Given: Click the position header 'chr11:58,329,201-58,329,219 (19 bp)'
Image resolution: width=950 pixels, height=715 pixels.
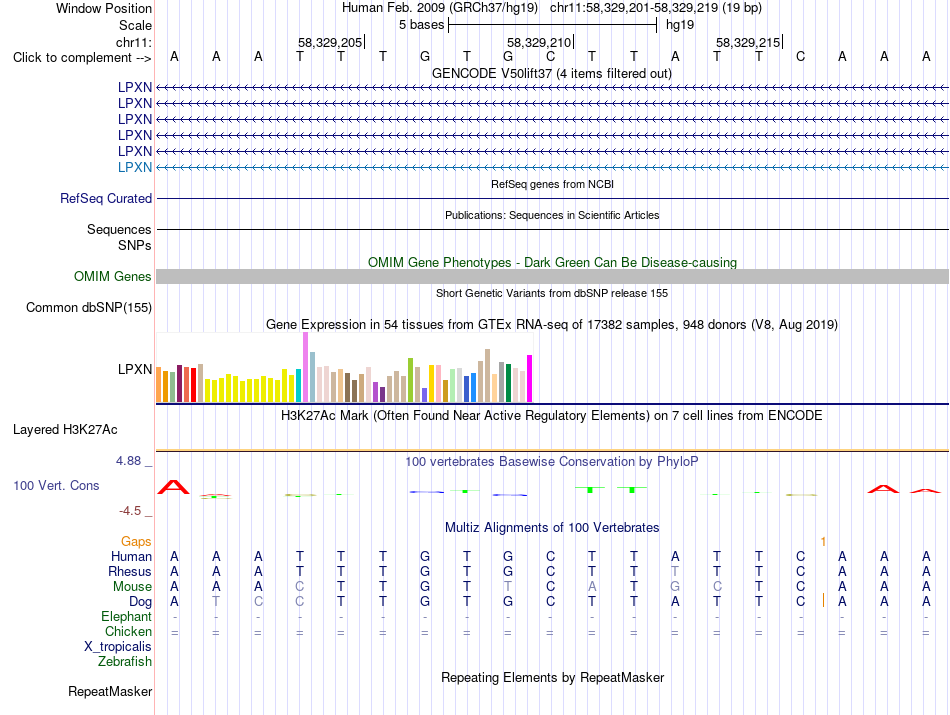Looking at the screenshot, I should click(656, 8).
